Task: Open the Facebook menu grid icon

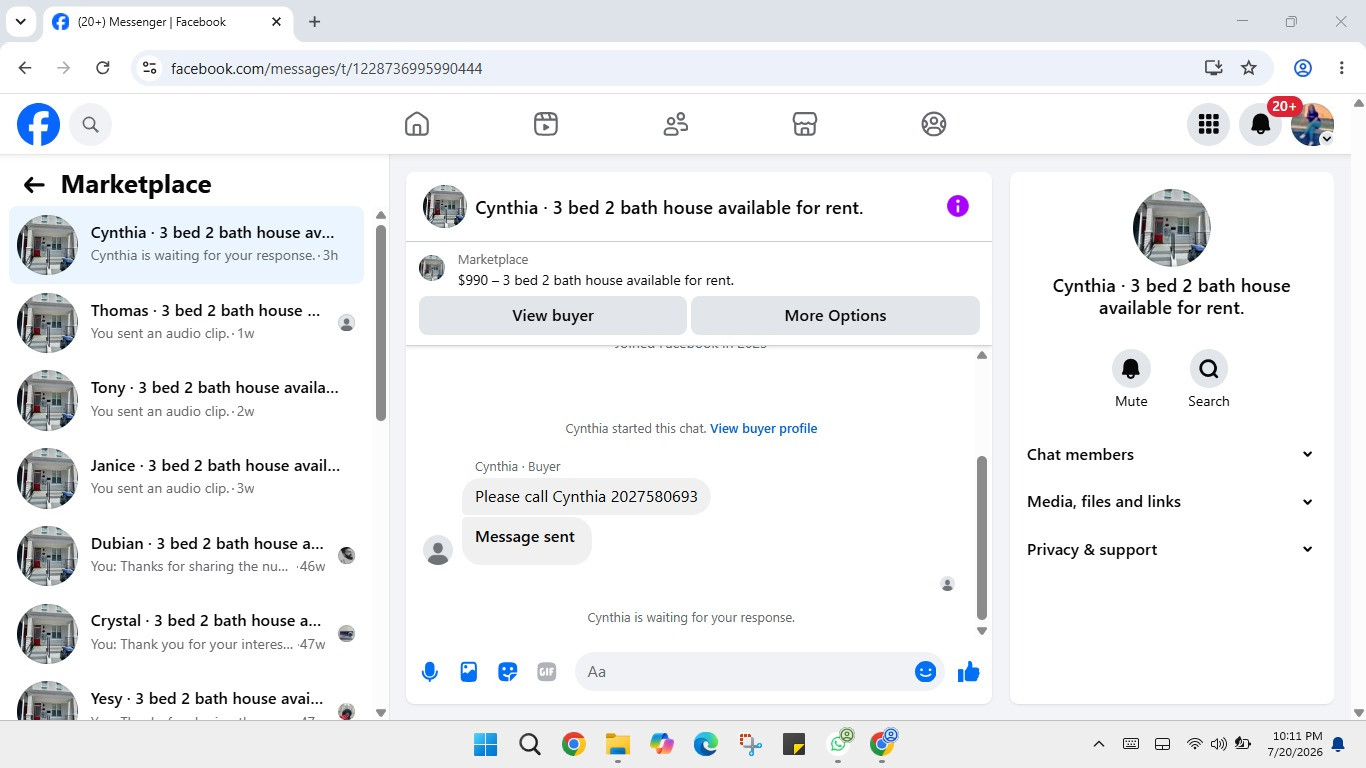Action: click(x=1209, y=124)
